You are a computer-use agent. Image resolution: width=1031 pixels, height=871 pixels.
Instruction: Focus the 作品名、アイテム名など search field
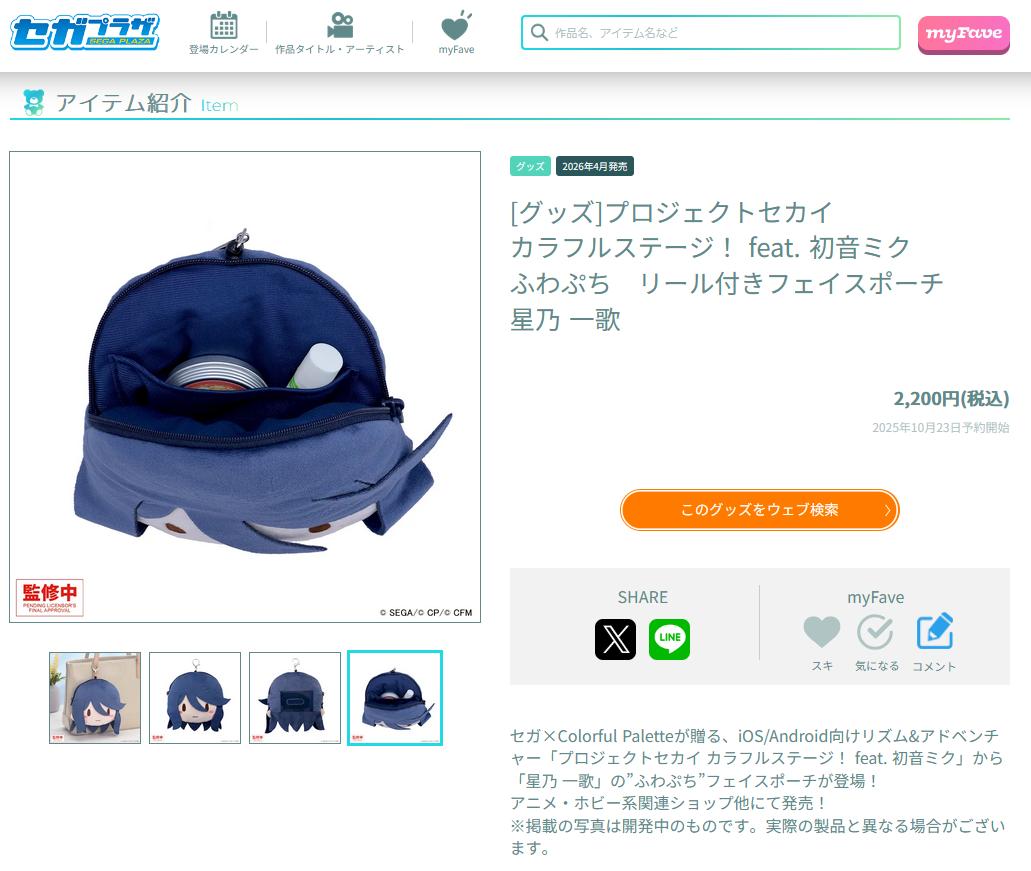point(711,32)
